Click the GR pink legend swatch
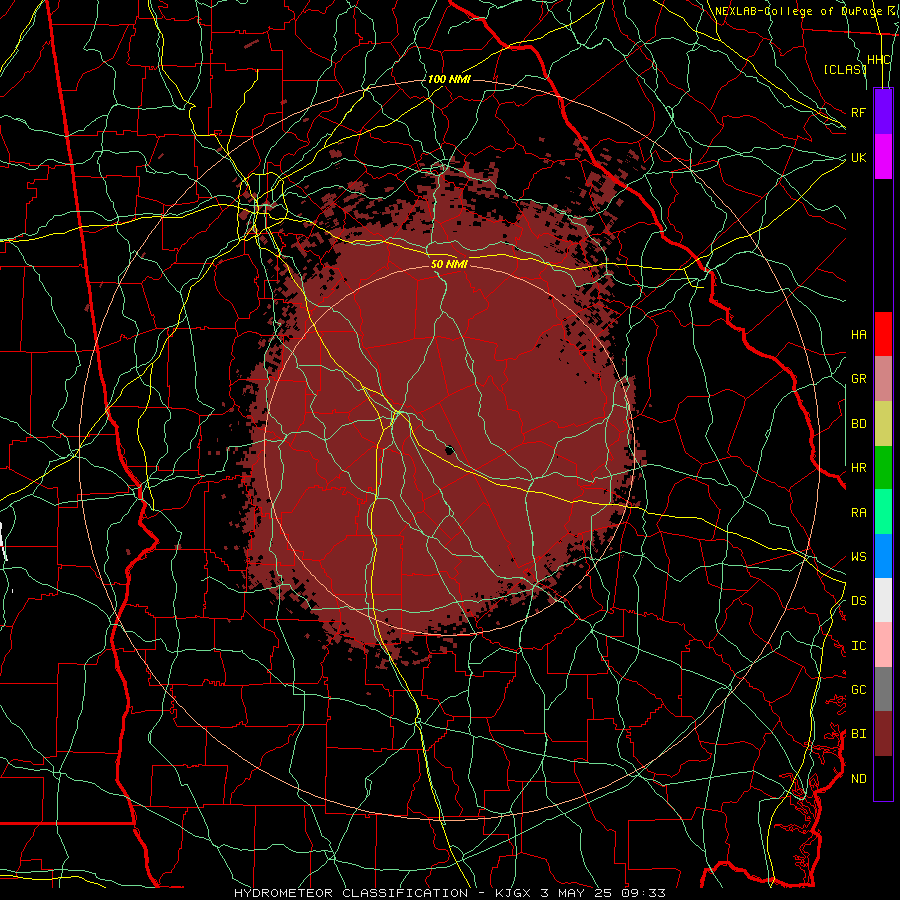The width and height of the screenshot is (900, 900). click(x=883, y=379)
